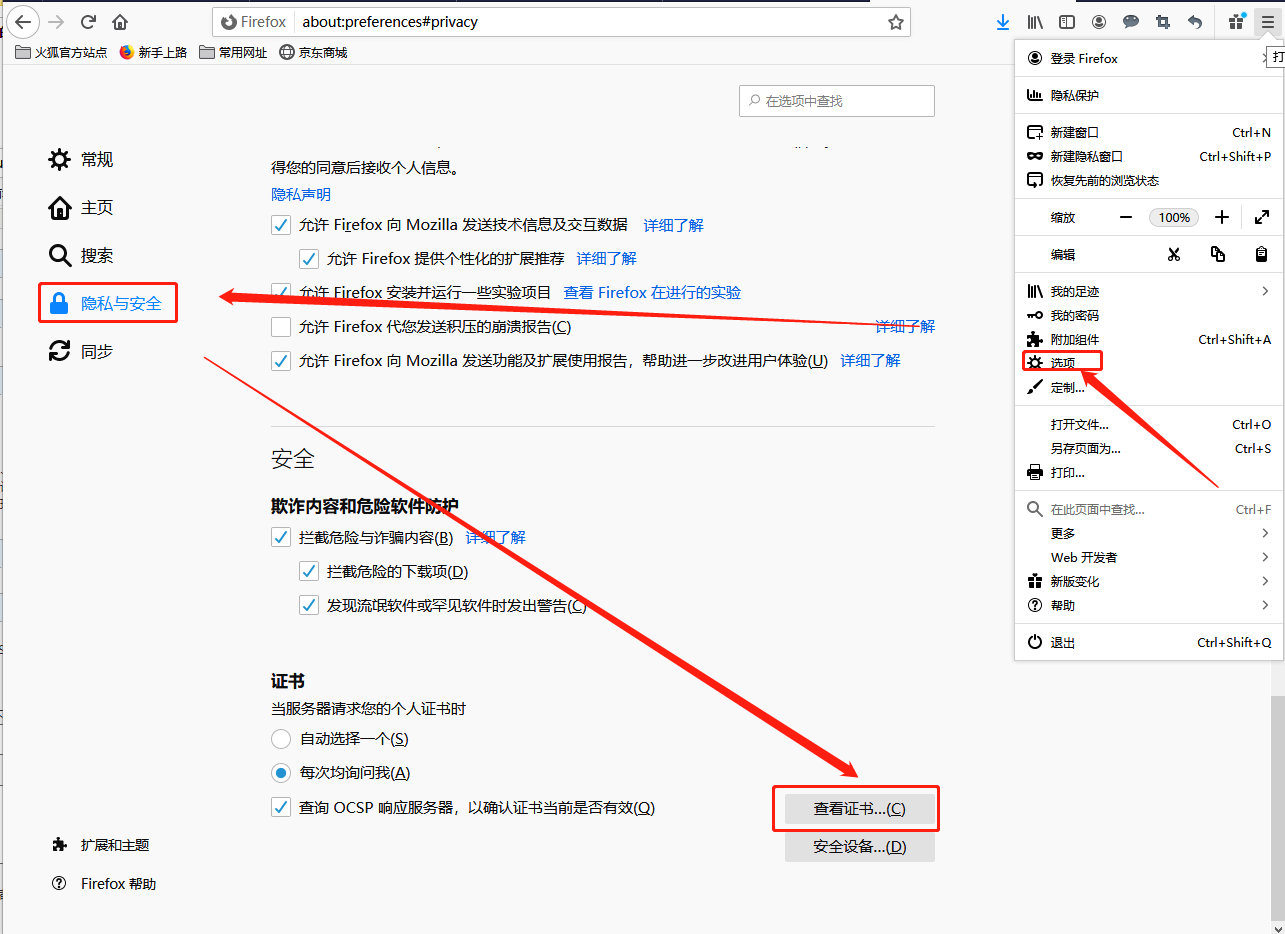Toggle the sidebar toolbar icon
Viewport: 1285px width, 934px height.
click(x=1067, y=21)
